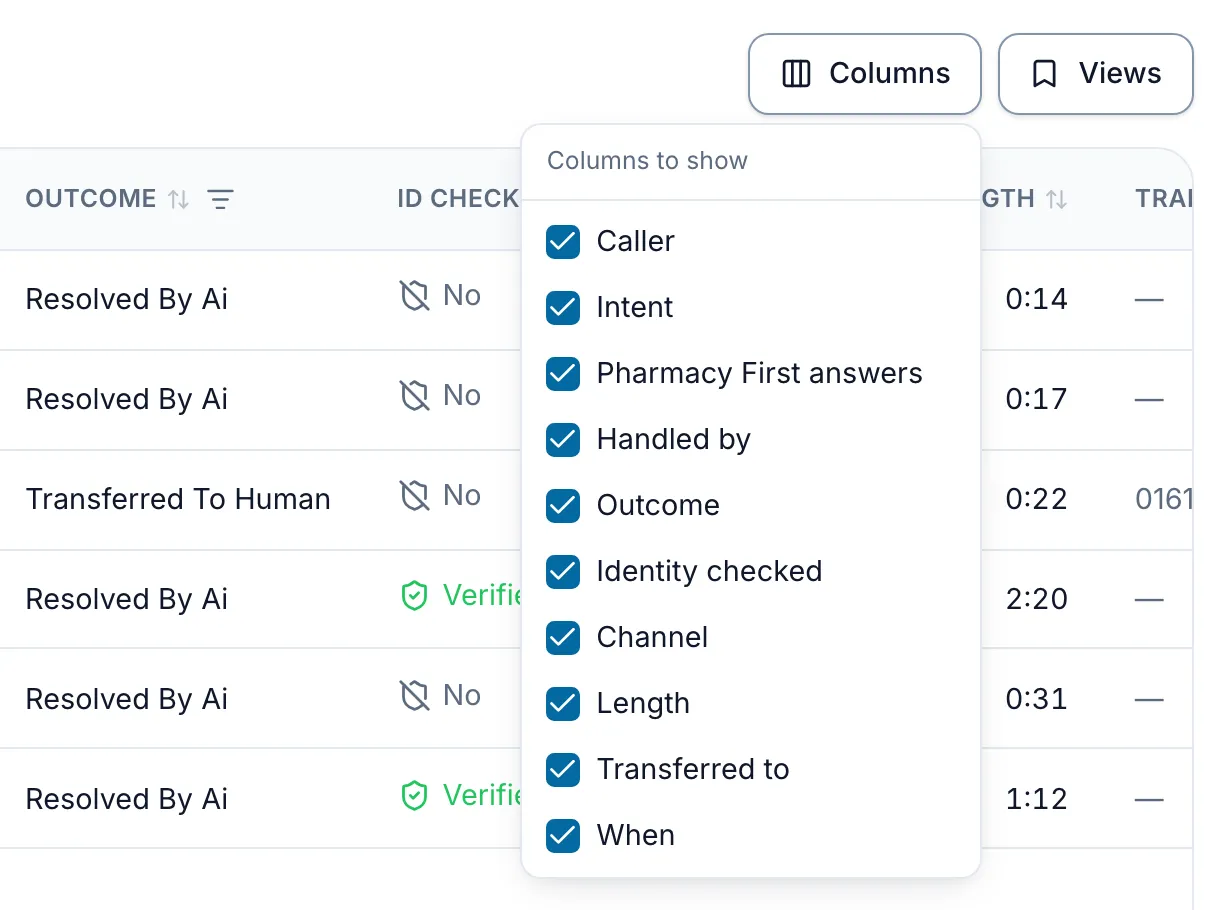Click the Columns to show heading
The width and height of the screenshot is (1224, 910).
click(x=647, y=161)
